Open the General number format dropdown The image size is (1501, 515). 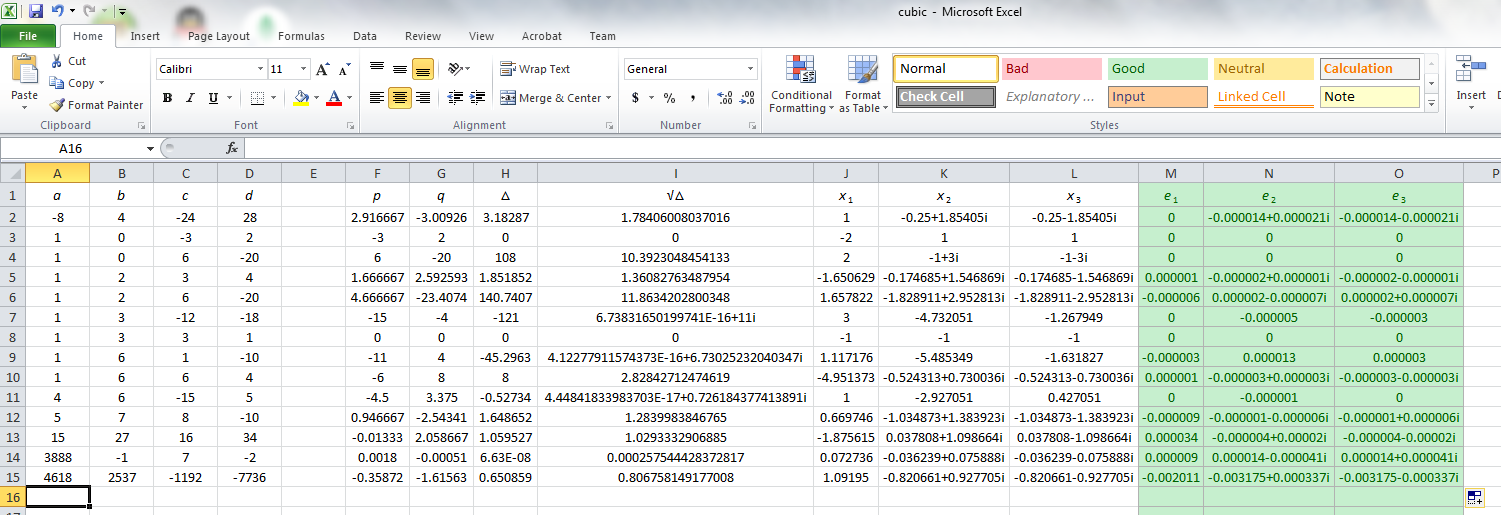click(x=750, y=69)
